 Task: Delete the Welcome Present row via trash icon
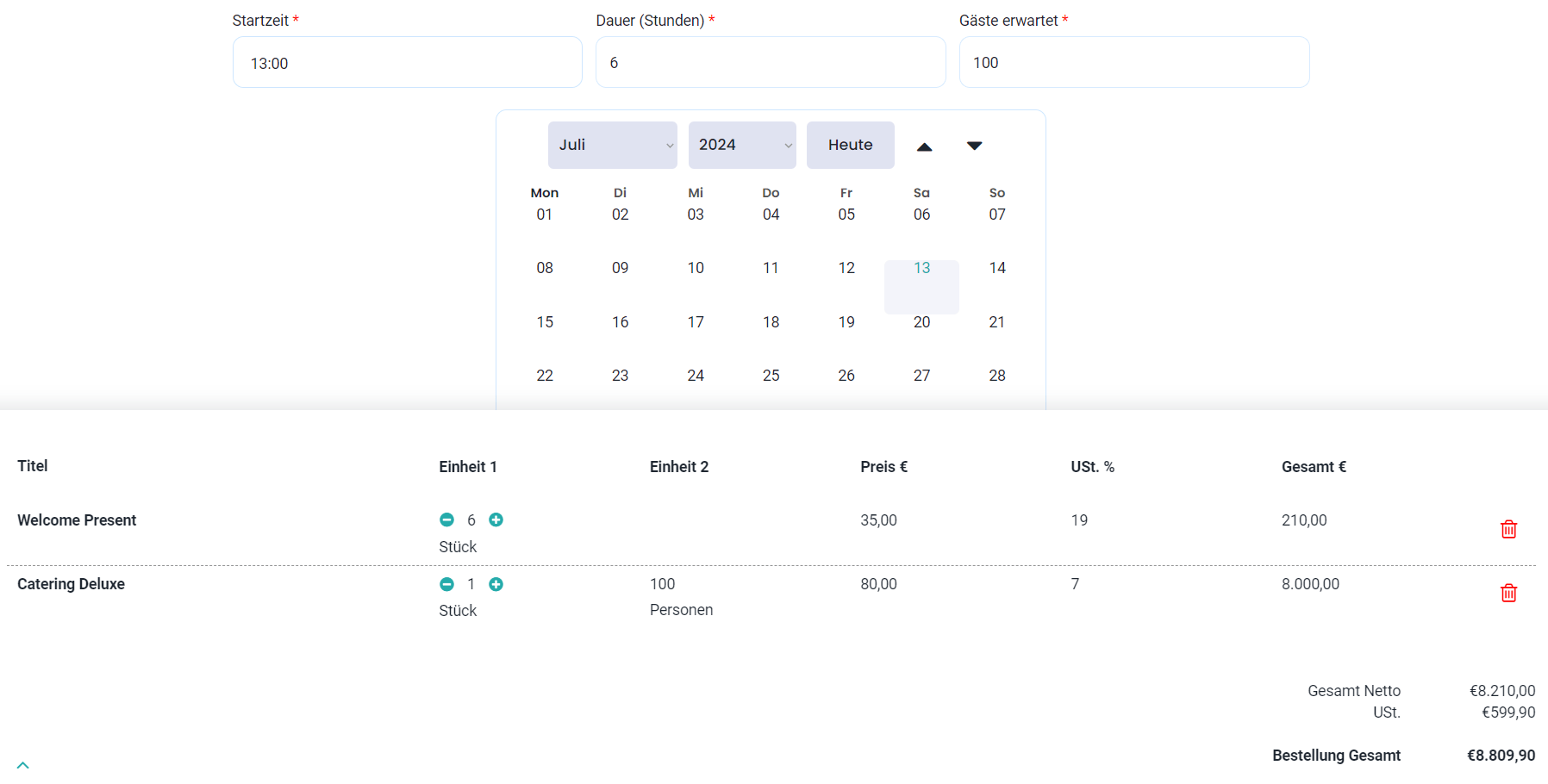click(1508, 529)
